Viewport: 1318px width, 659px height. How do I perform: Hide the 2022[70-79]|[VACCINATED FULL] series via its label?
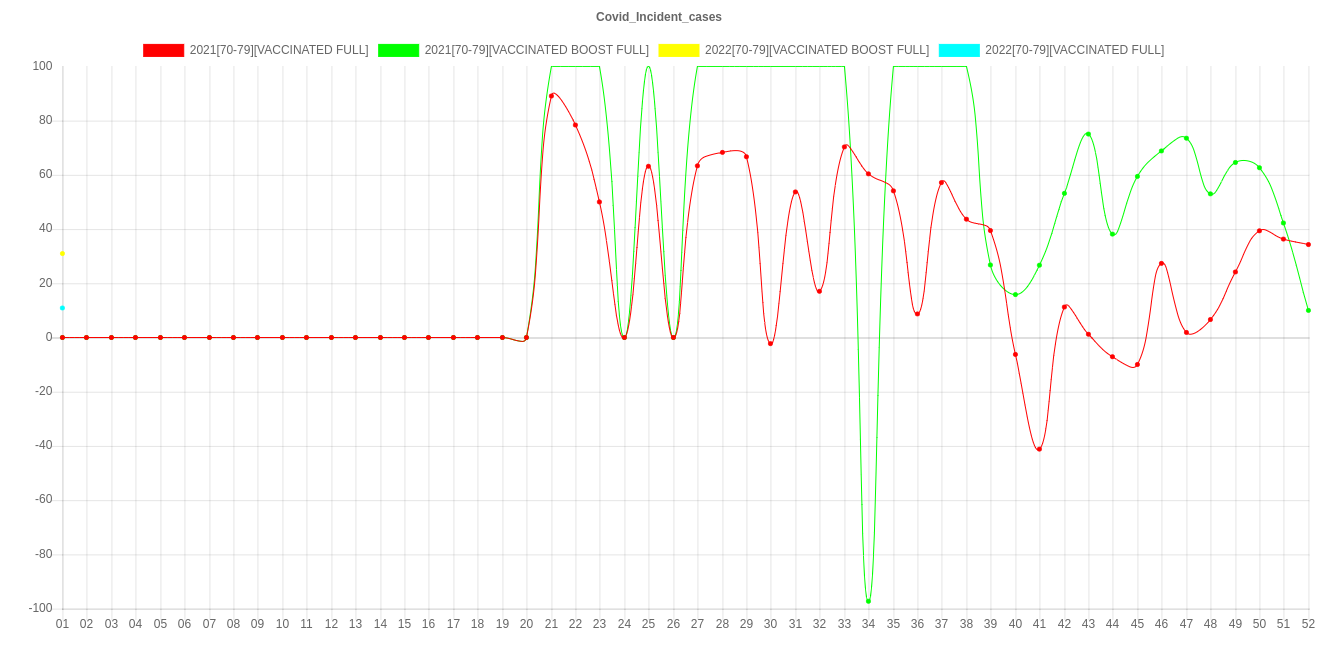[1074, 50]
